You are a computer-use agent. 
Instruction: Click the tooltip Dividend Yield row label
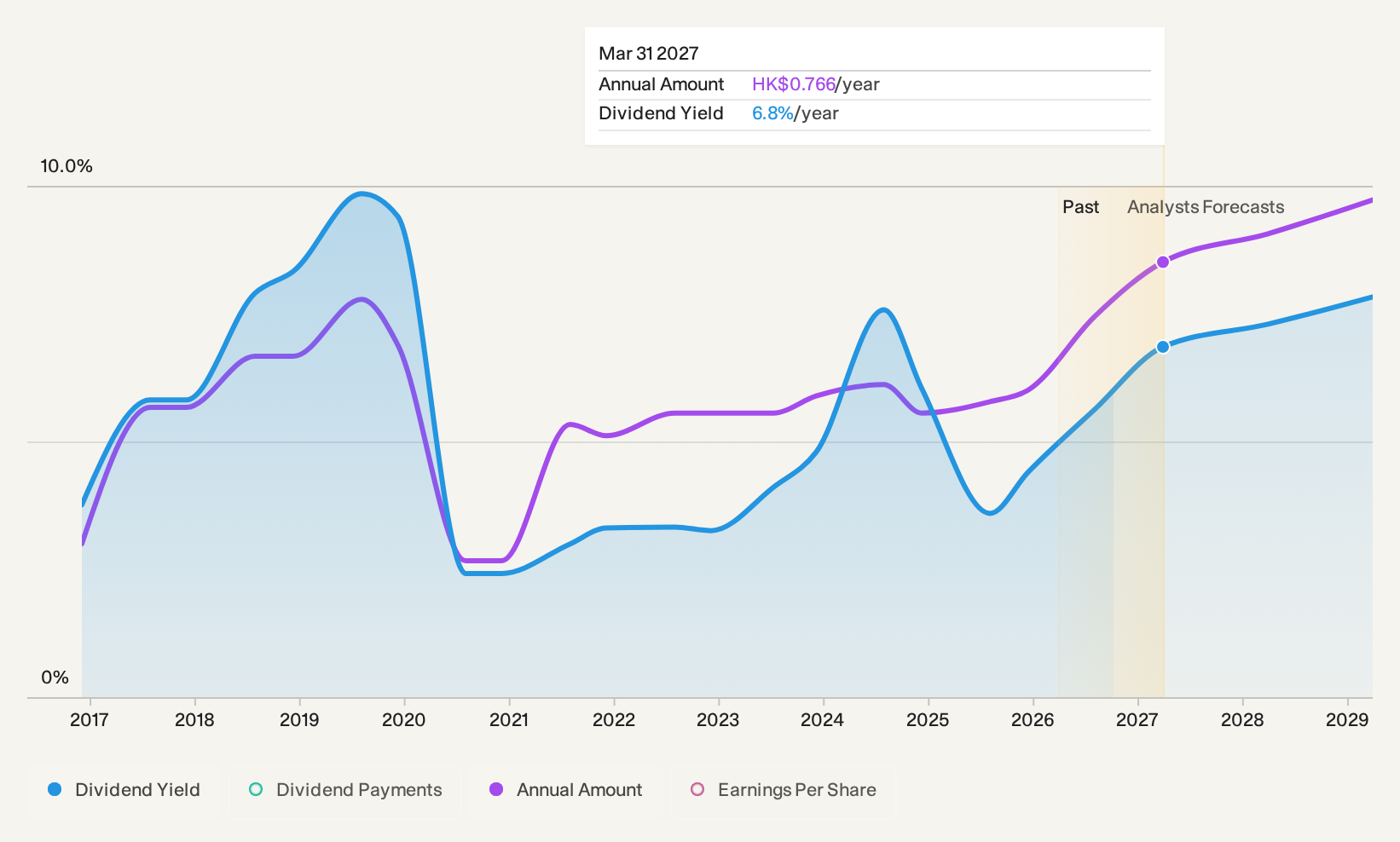[662, 113]
